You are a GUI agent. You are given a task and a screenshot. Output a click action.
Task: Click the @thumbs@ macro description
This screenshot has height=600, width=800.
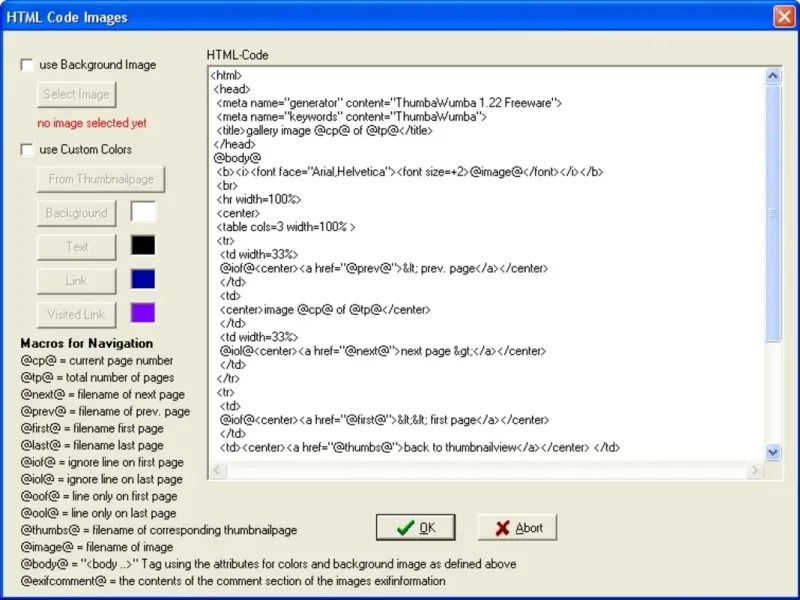point(159,530)
